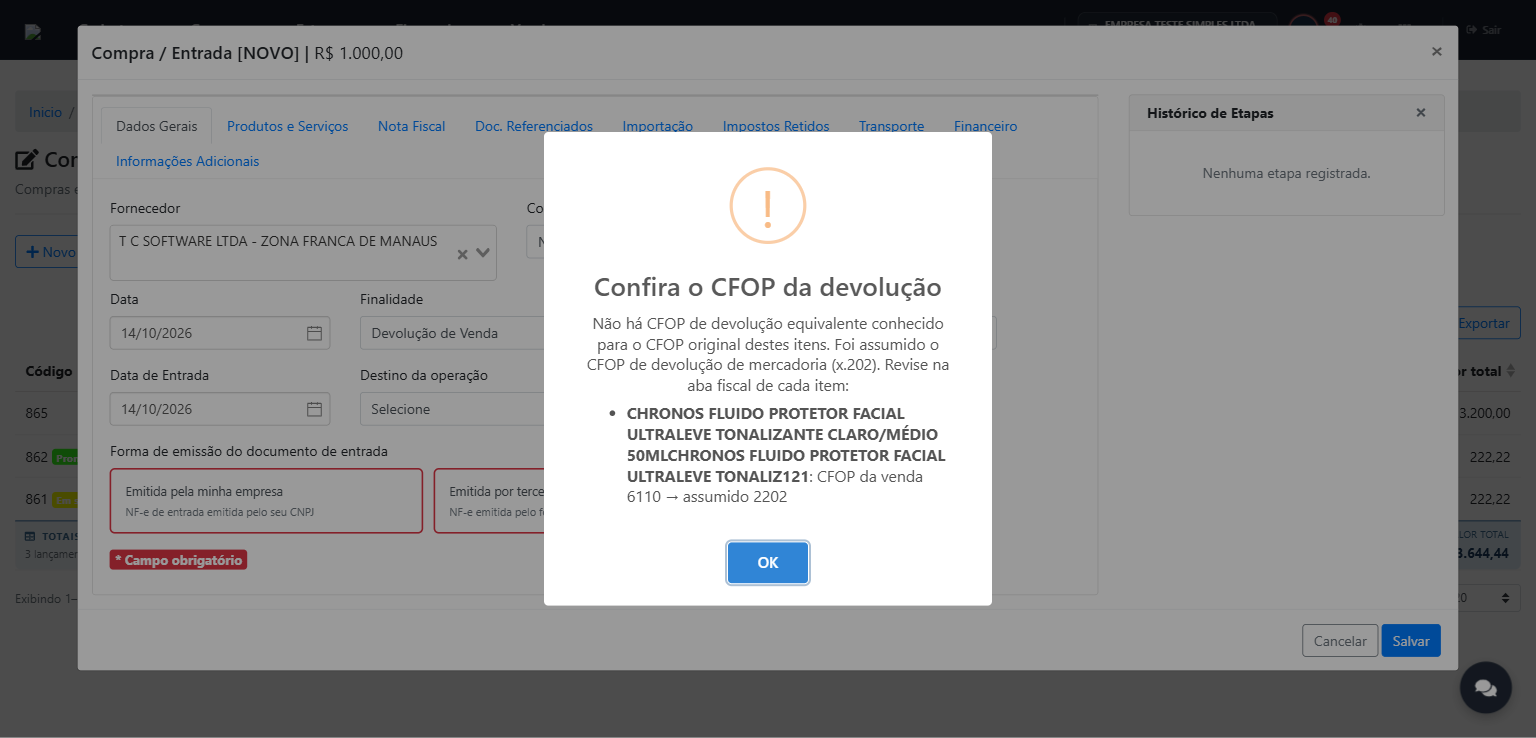Close the Compra / Entrada modal
This screenshot has height=738, width=1536.
pyautogui.click(x=1436, y=51)
